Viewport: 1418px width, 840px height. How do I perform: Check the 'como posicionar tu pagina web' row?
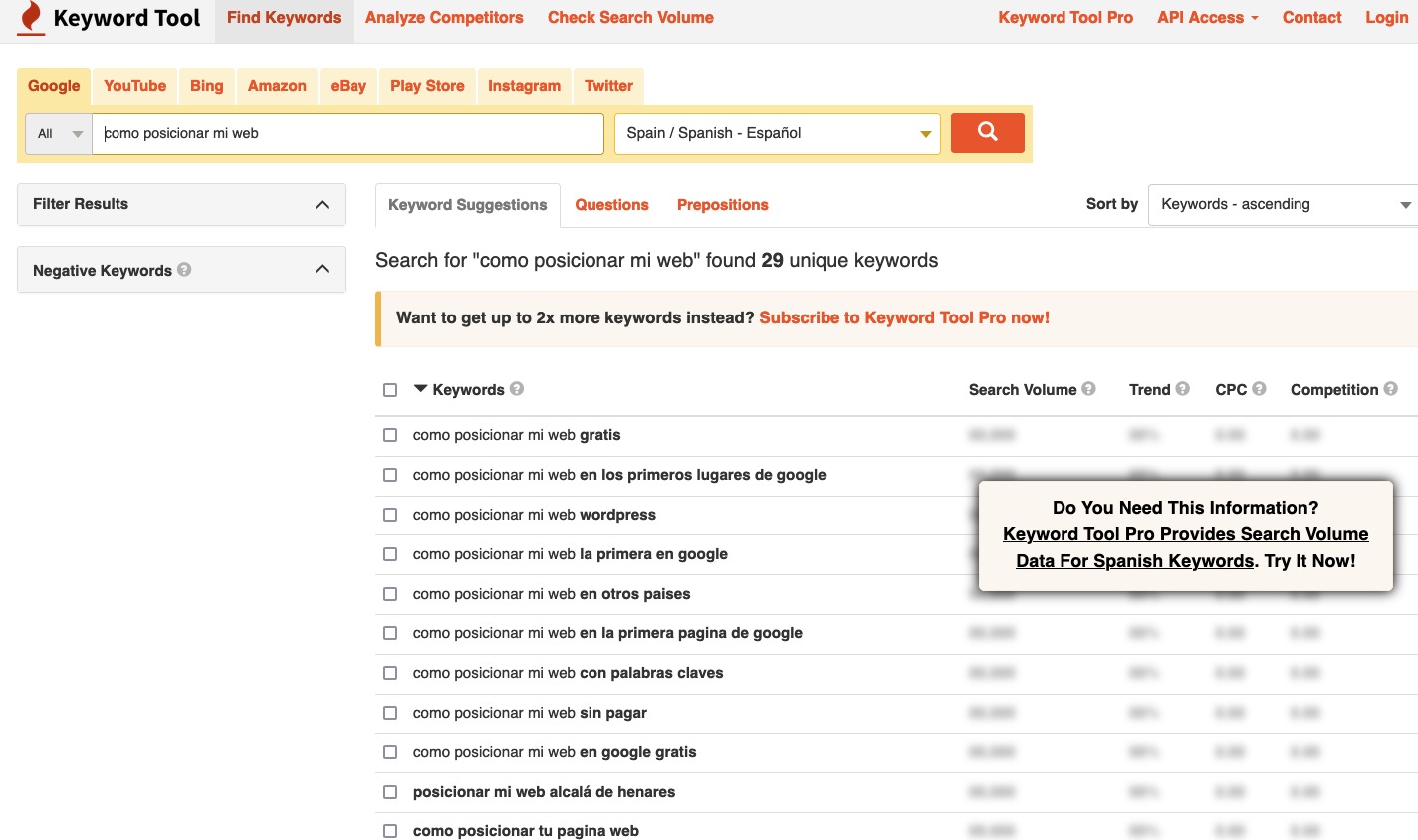(x=390, y=831)
